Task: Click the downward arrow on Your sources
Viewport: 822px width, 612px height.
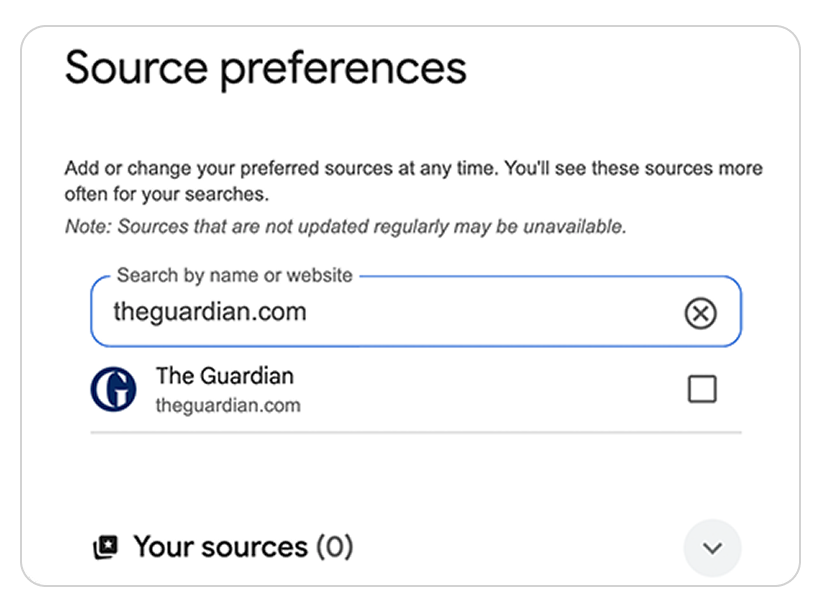Action: pyautogui.click(x=712, y=548)
